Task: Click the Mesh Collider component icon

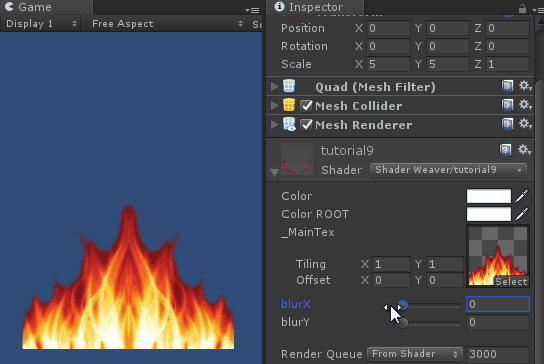Action: tap(289, 105)
